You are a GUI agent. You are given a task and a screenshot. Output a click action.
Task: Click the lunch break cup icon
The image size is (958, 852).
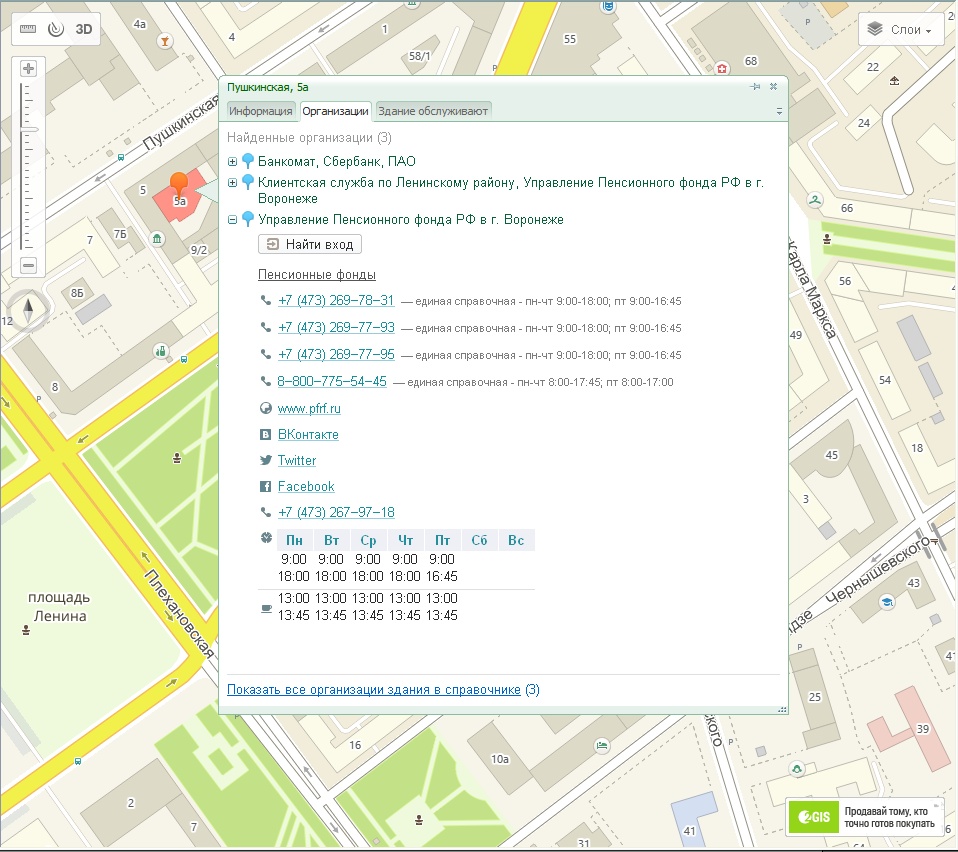(266, 608)
